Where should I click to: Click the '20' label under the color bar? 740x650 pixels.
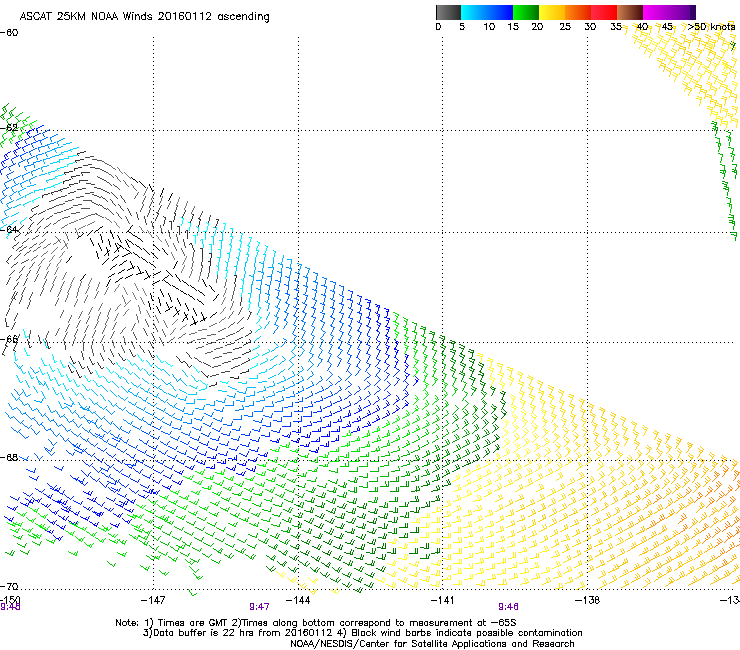(x=537, y=27)
